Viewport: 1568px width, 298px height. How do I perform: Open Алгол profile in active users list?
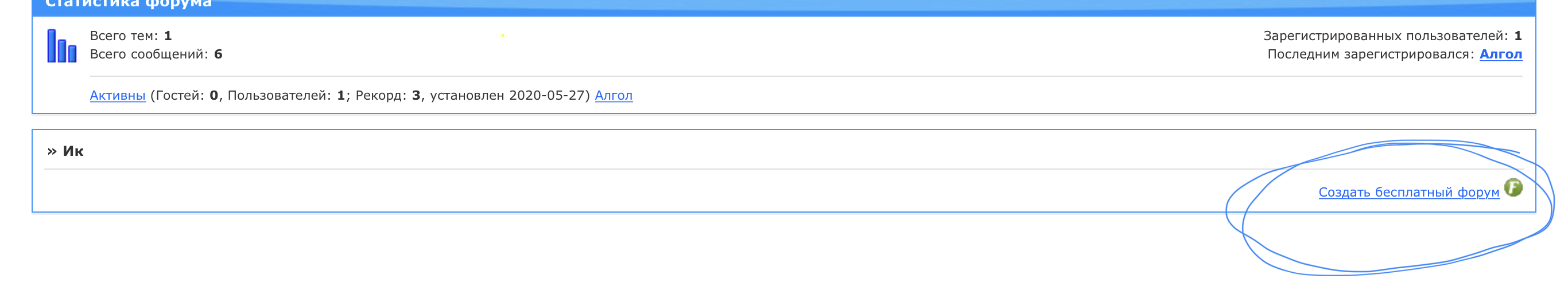(x=614, y=96)
